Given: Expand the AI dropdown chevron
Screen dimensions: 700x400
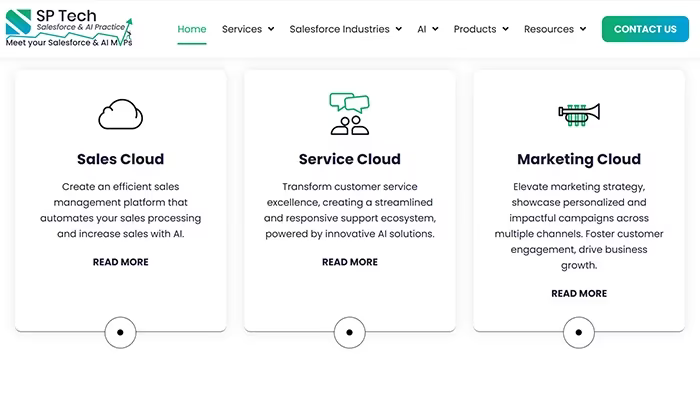Looking at the screenshot, I should (x=435, y=29).
